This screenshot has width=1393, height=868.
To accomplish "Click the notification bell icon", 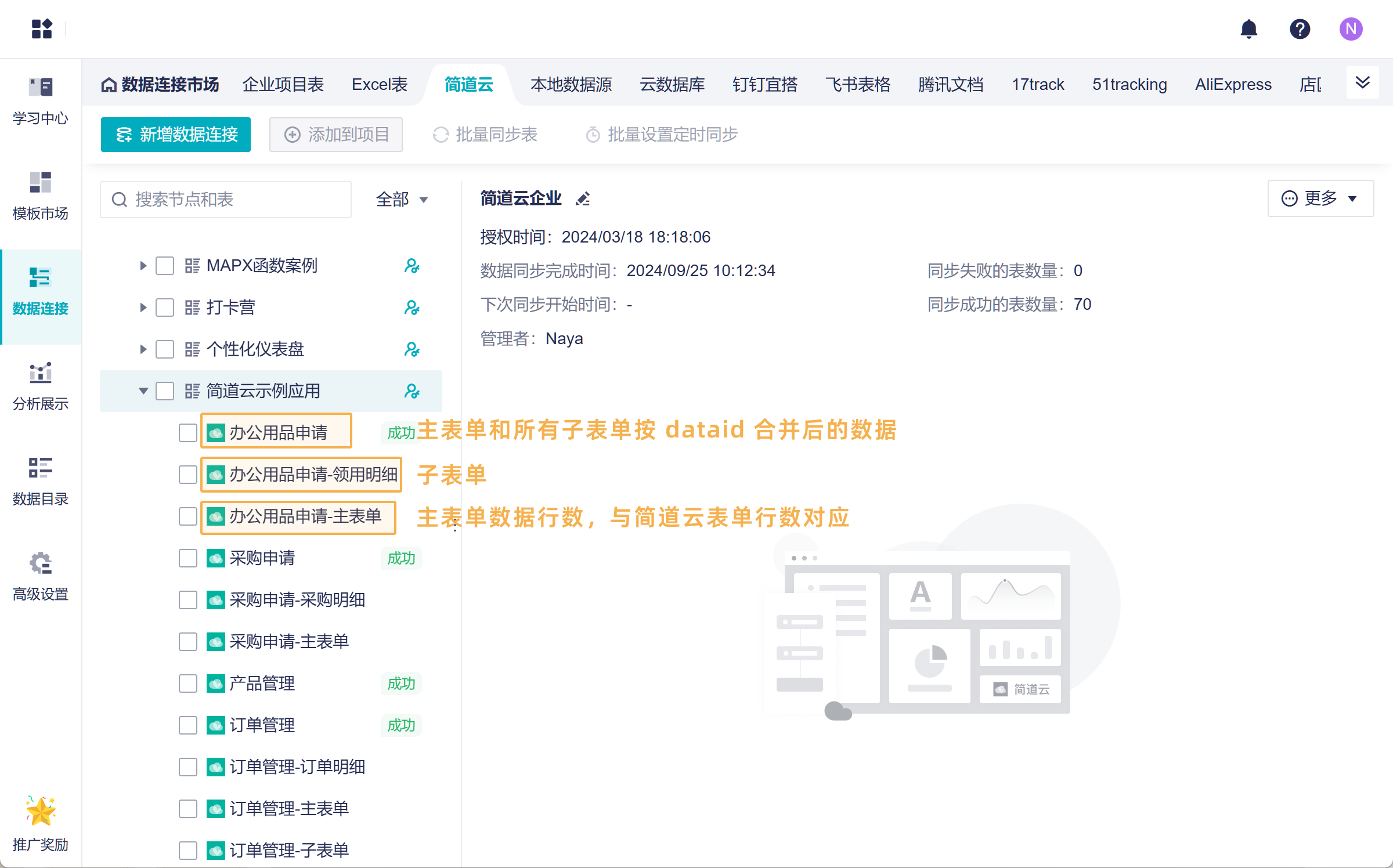I will [x=1248, y=29].
